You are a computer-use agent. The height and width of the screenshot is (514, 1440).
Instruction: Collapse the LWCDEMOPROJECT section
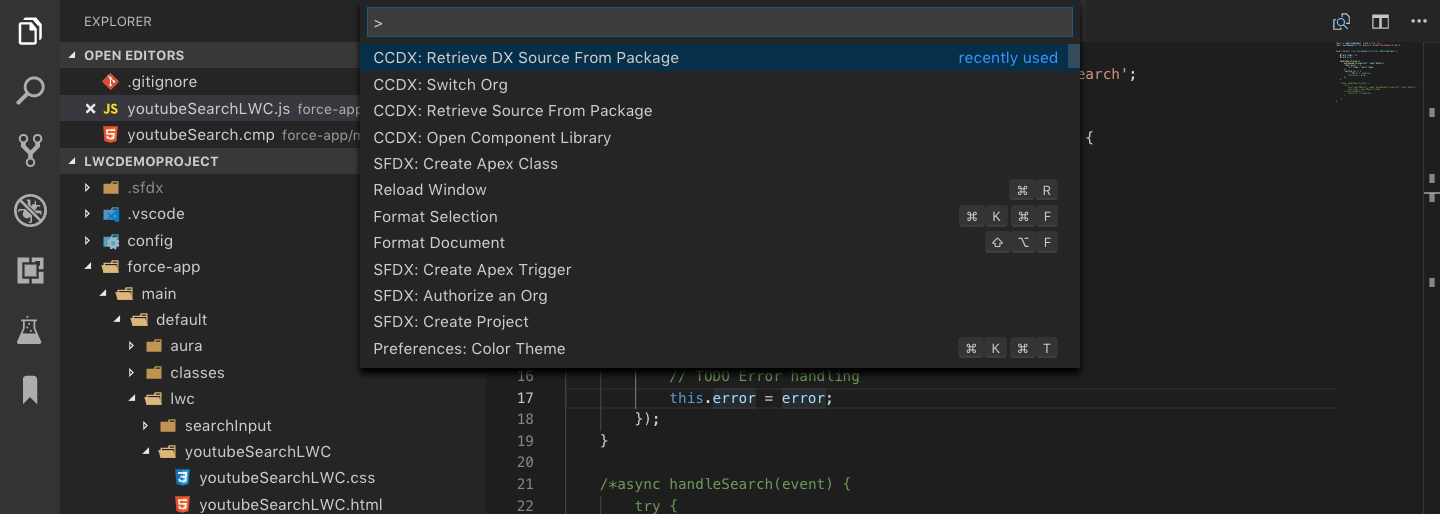[x=72, y=161]
